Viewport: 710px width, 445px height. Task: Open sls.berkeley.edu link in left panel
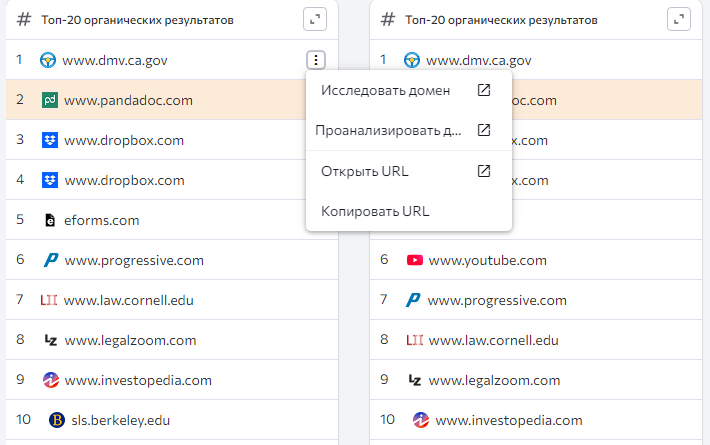[x=121, y=421]
